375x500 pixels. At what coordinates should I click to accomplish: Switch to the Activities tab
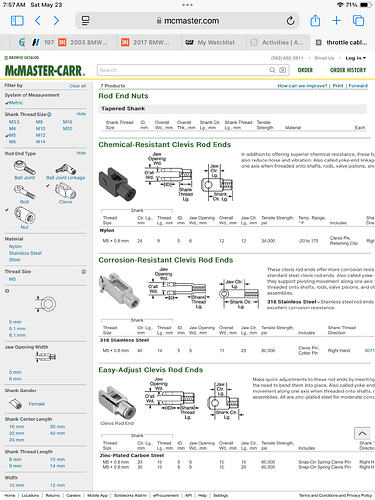pyautogui.click(x=277, y=42)
